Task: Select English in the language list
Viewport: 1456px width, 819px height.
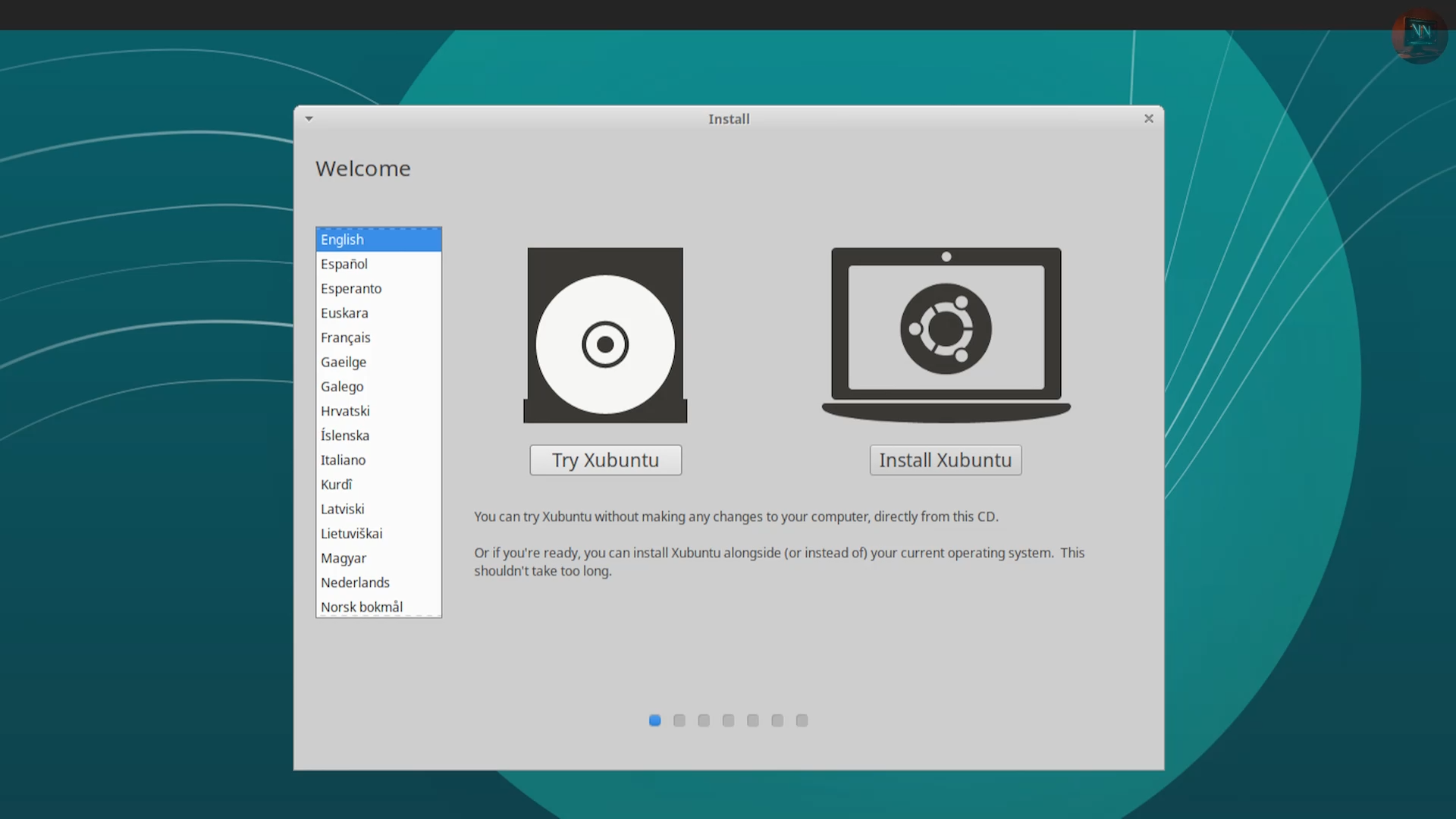Action: pos(343,240)
